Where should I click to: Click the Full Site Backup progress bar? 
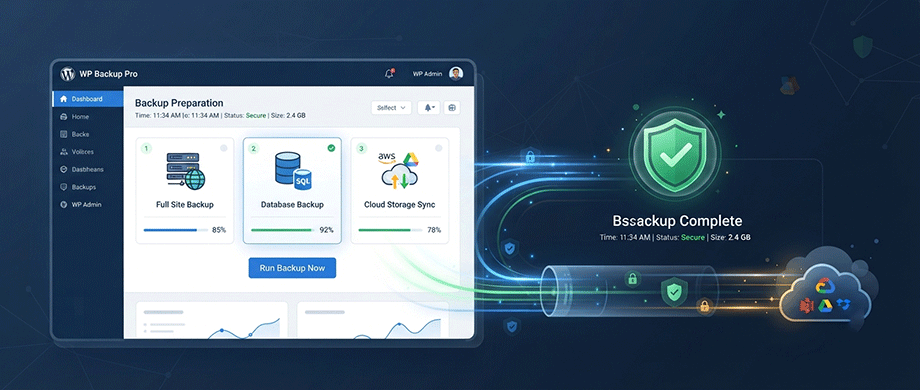coord(175,230)
